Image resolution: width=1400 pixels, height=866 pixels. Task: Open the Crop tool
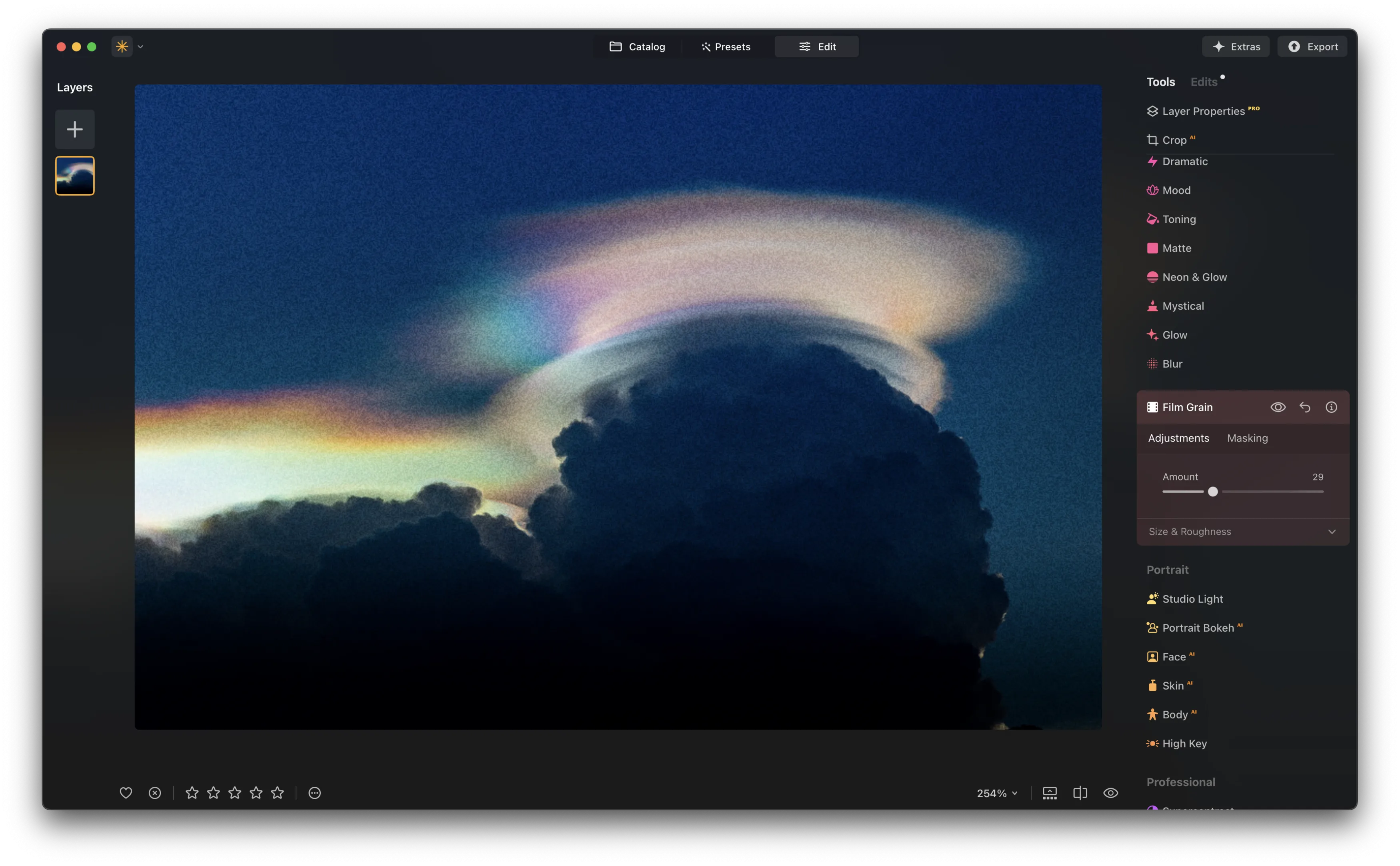click(1174, 140)
